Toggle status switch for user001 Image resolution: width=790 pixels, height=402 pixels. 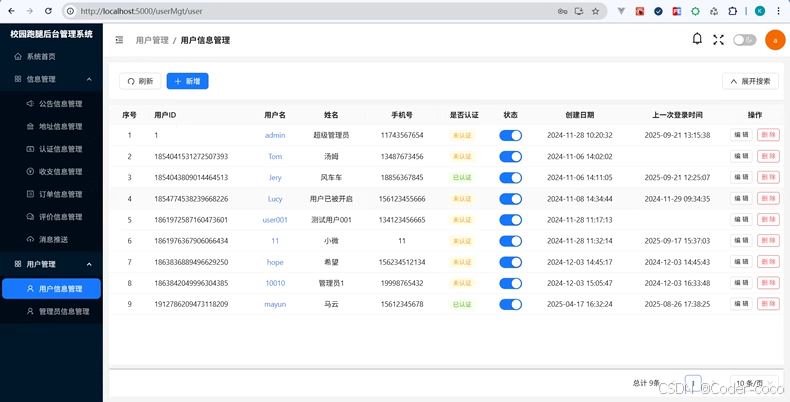point(510,220)
